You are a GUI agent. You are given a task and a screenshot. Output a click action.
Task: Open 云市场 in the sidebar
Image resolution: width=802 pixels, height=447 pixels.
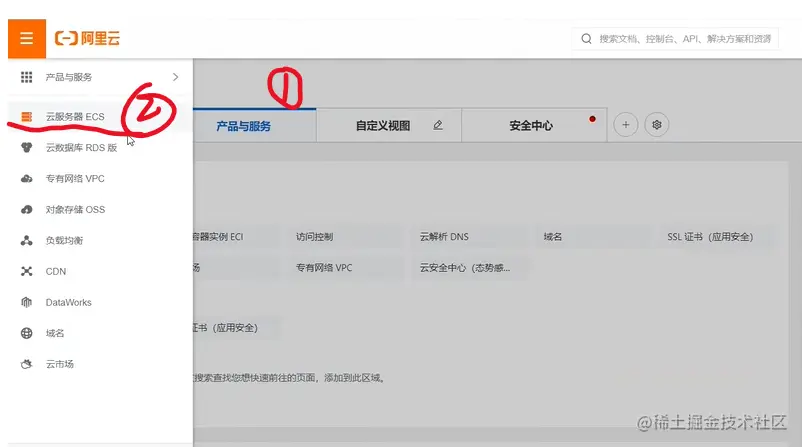[x=100, y=364]
